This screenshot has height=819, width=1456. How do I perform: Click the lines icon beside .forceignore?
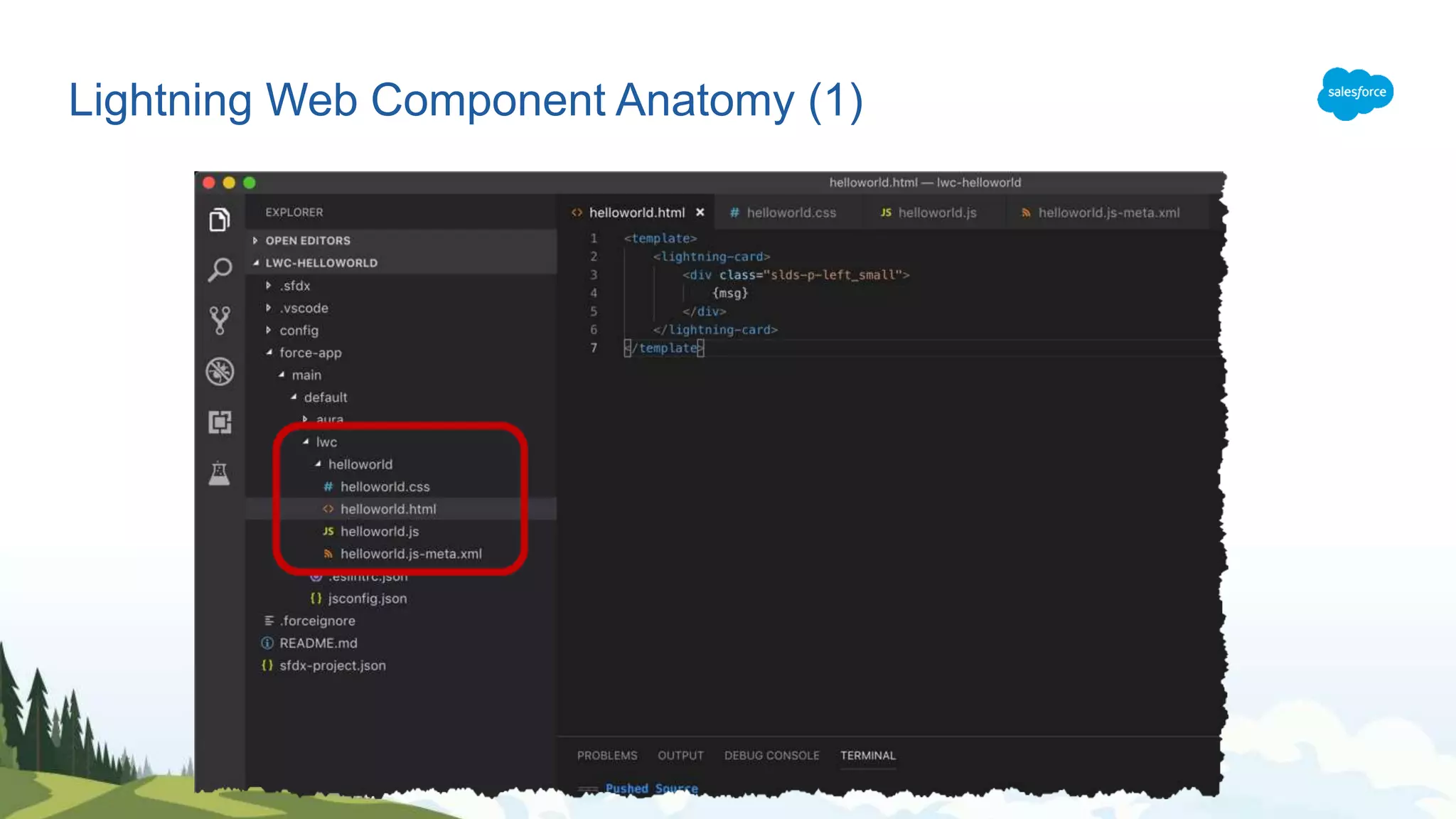(269, 621)
